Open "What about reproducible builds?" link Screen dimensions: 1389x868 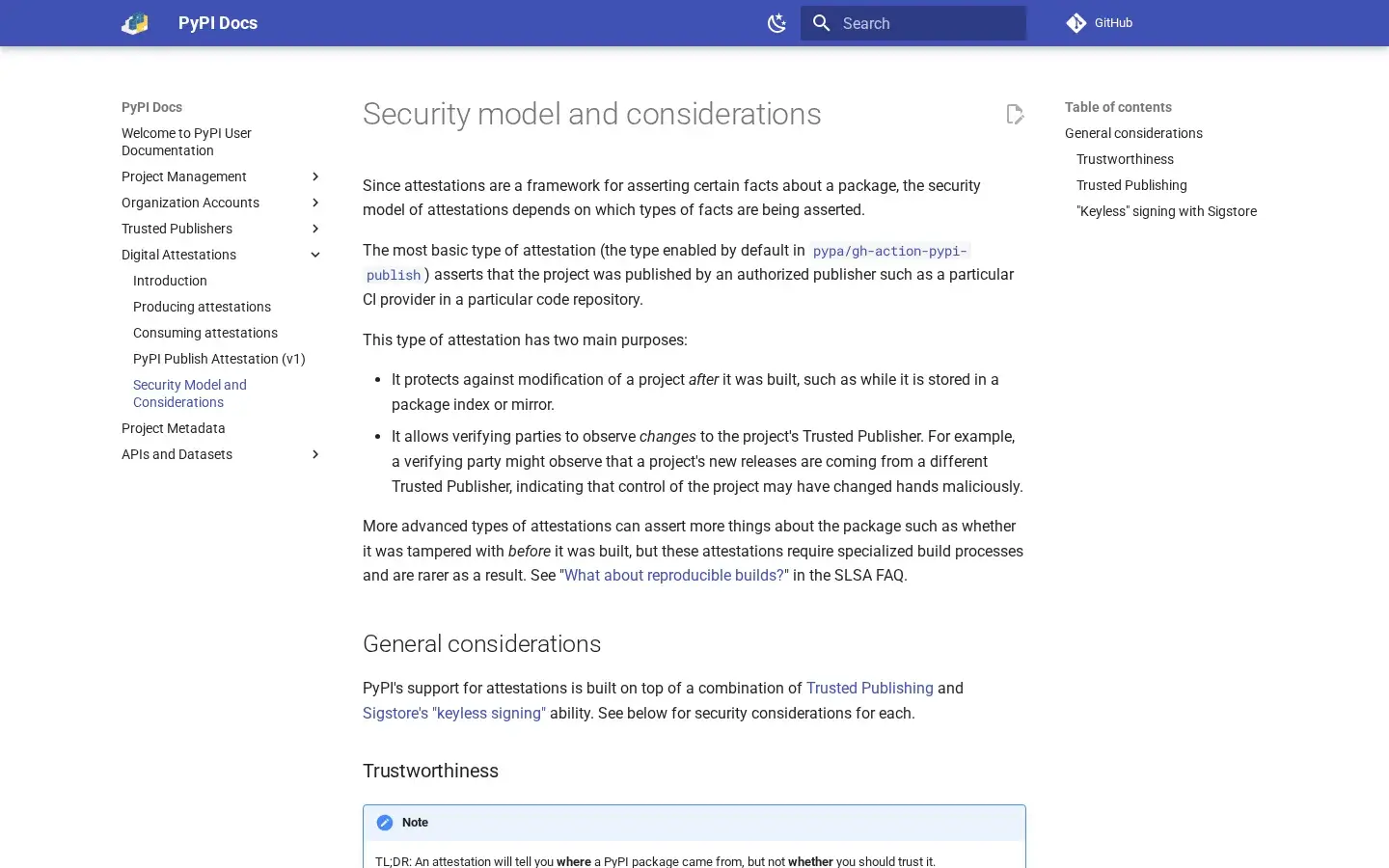tap(674, 576)
